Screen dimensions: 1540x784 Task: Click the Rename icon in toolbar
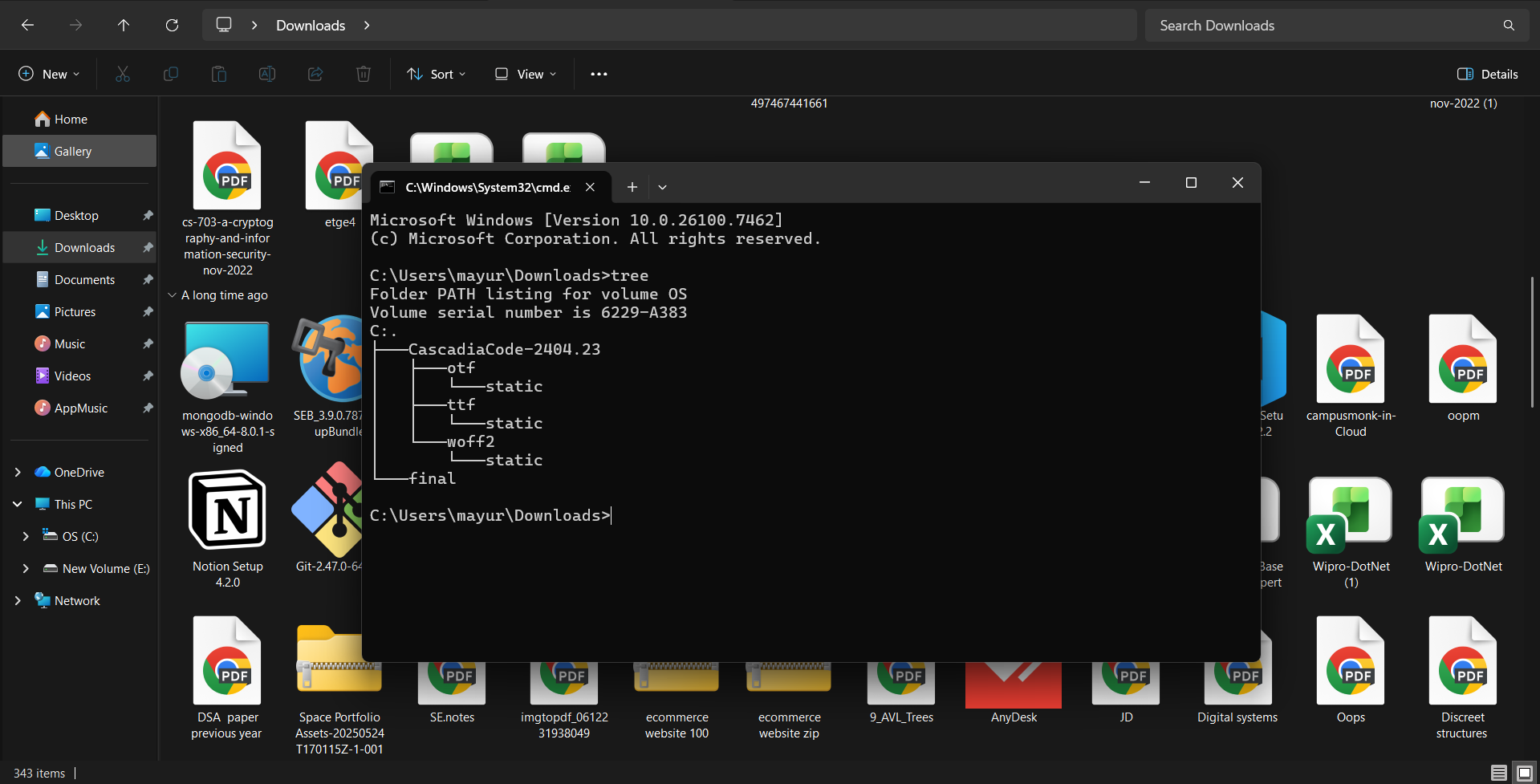[267, 74]
